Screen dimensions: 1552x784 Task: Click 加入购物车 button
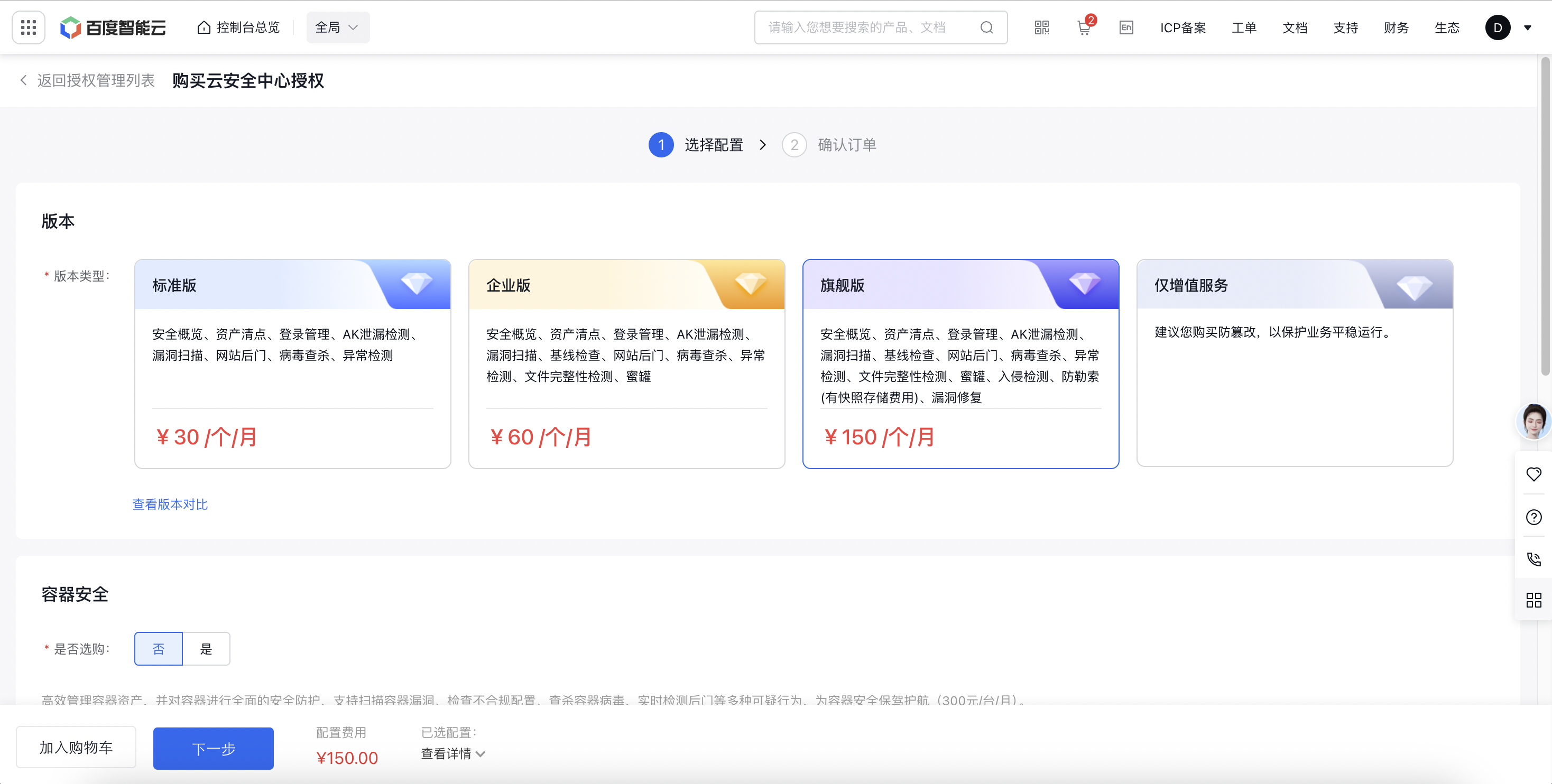pyautogui.click(x=76, y=747)
